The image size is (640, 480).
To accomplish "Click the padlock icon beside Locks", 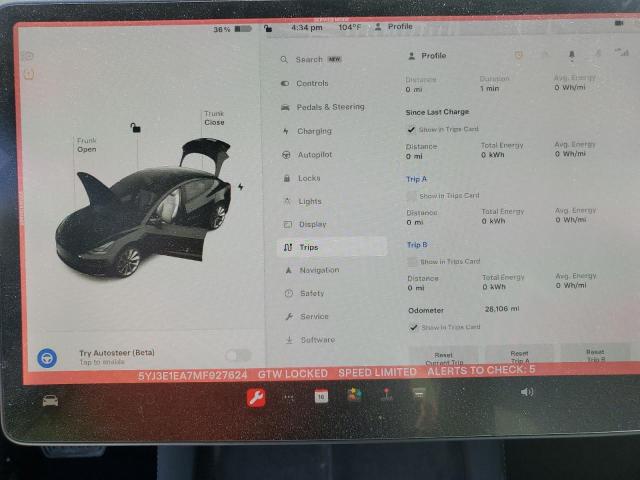I will [287, 178].
